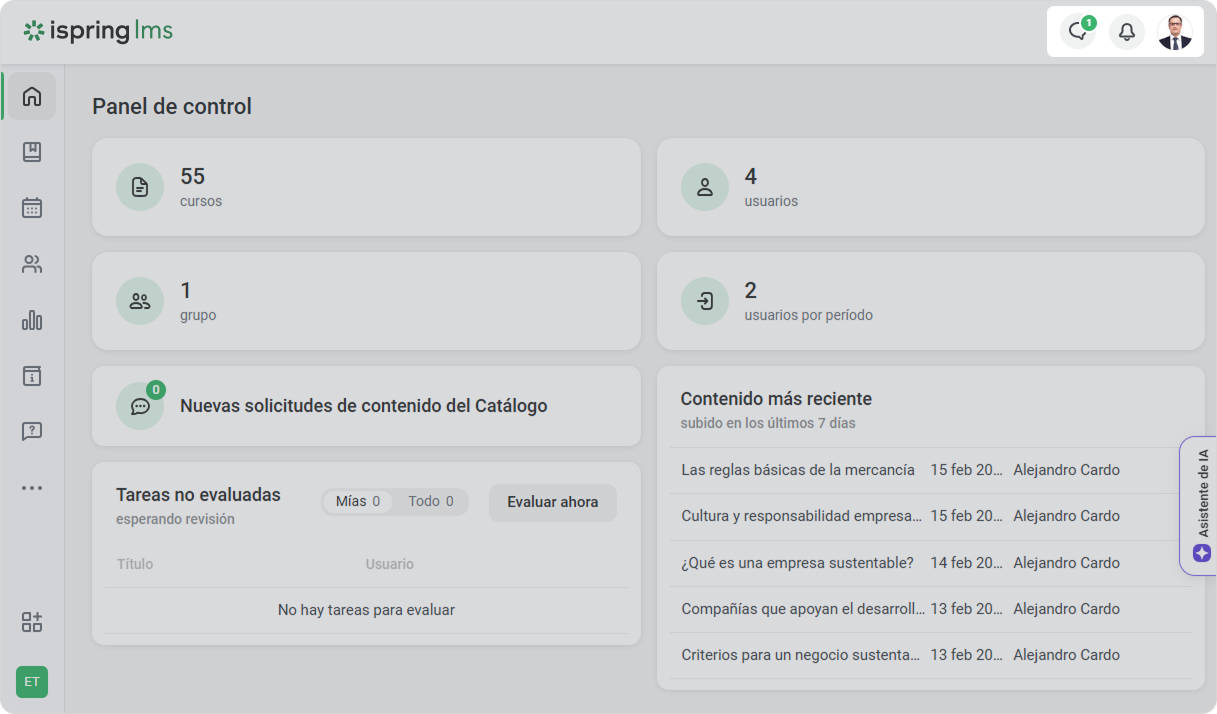Viewport: 1217px width, 714px height.
Task: Open the chat messages icon with badge
Action: point(1077,32)
